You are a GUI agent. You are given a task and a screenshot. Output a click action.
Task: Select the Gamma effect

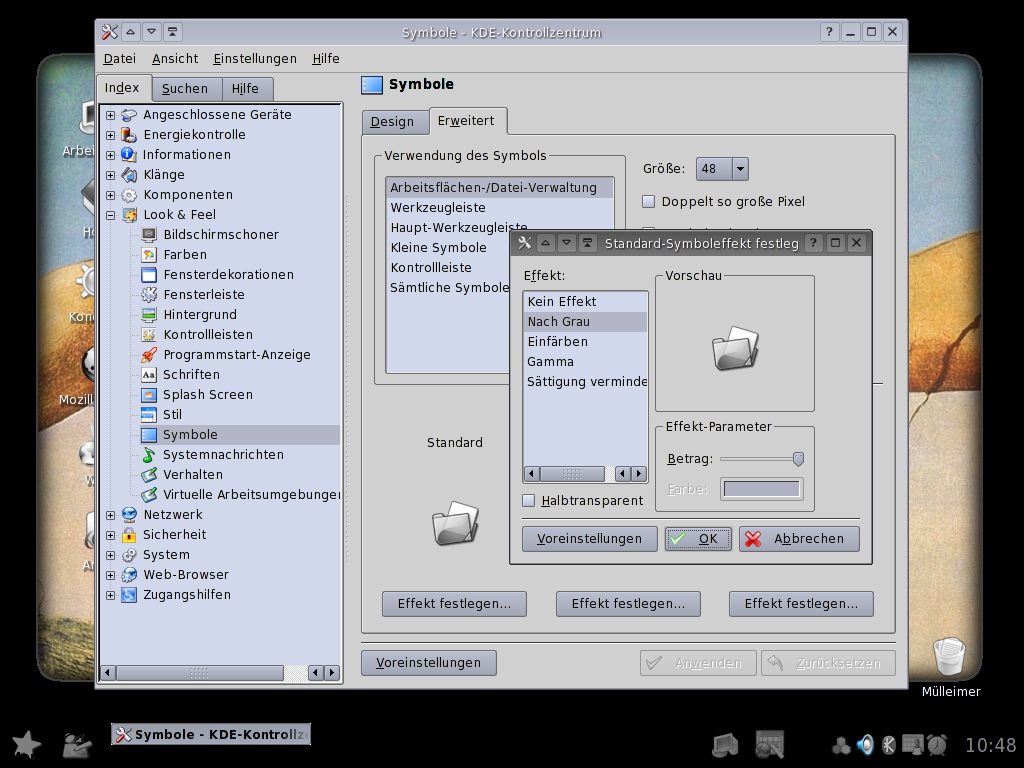584,362
